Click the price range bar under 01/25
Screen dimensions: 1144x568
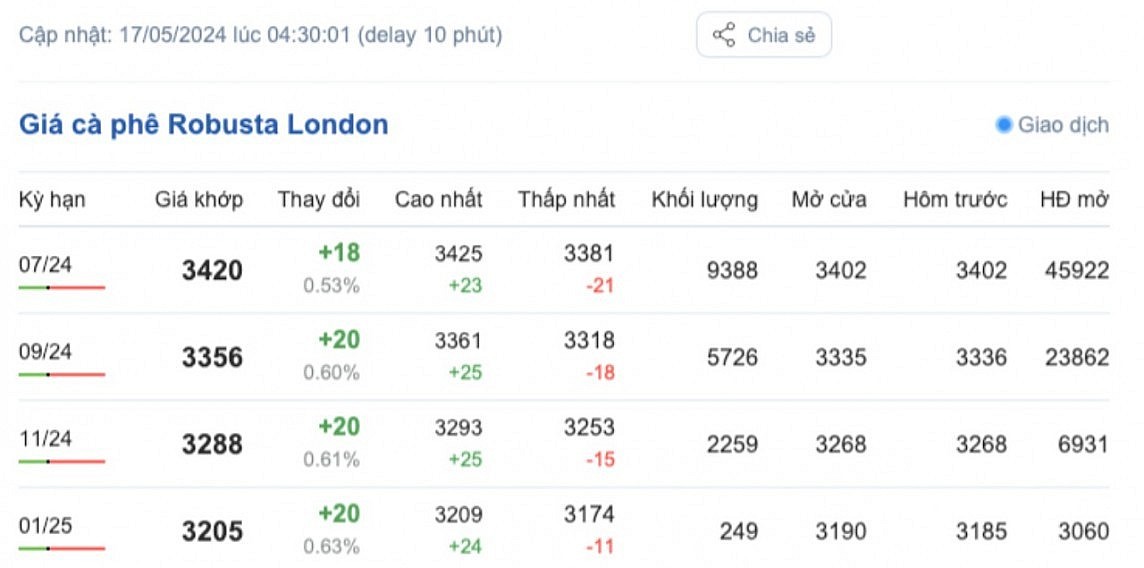click(62, 548)
